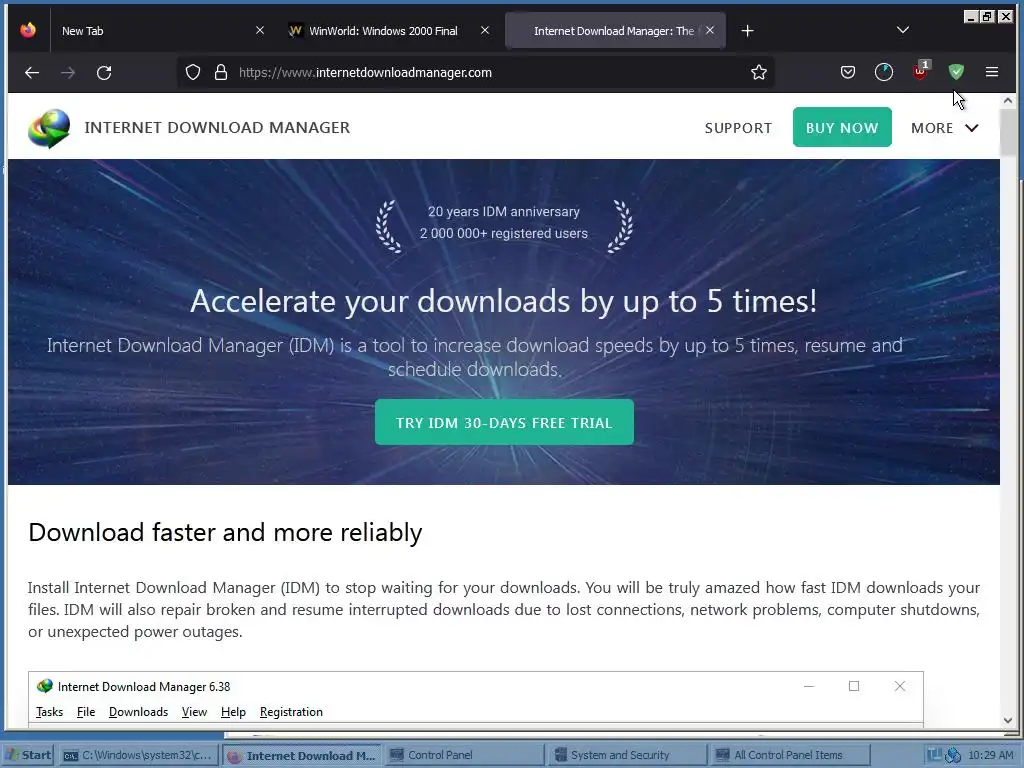
Task: Close the New Tab tab
Action: pyautogui.click(x=260, y=30)
